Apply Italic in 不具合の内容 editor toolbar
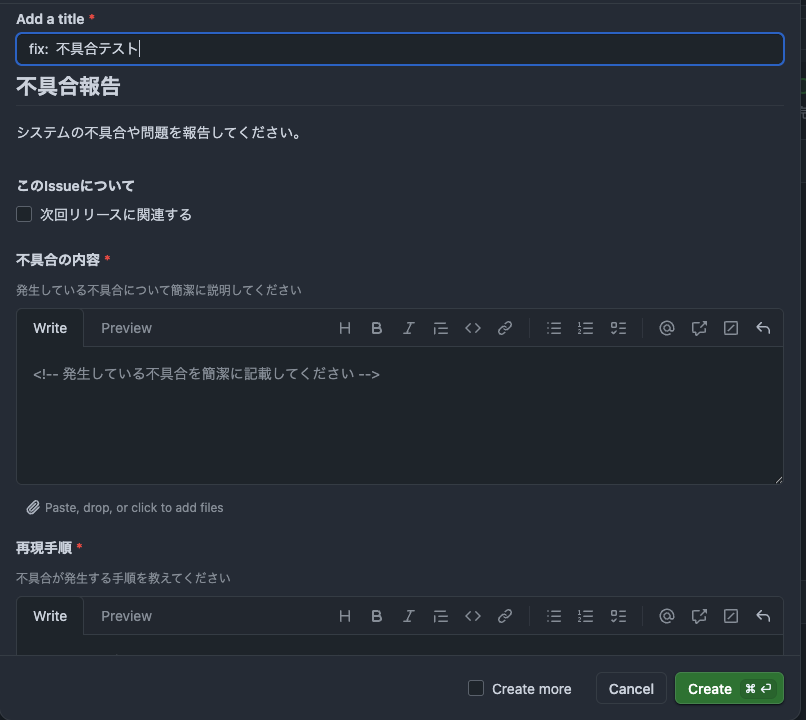This screenshot has height=720, width=806. [409, 328]
